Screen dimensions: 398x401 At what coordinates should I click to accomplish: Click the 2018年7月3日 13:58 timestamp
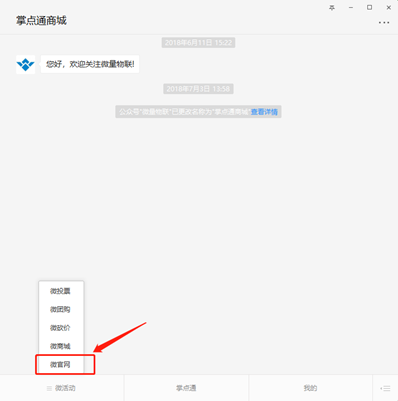coord(198,89)
